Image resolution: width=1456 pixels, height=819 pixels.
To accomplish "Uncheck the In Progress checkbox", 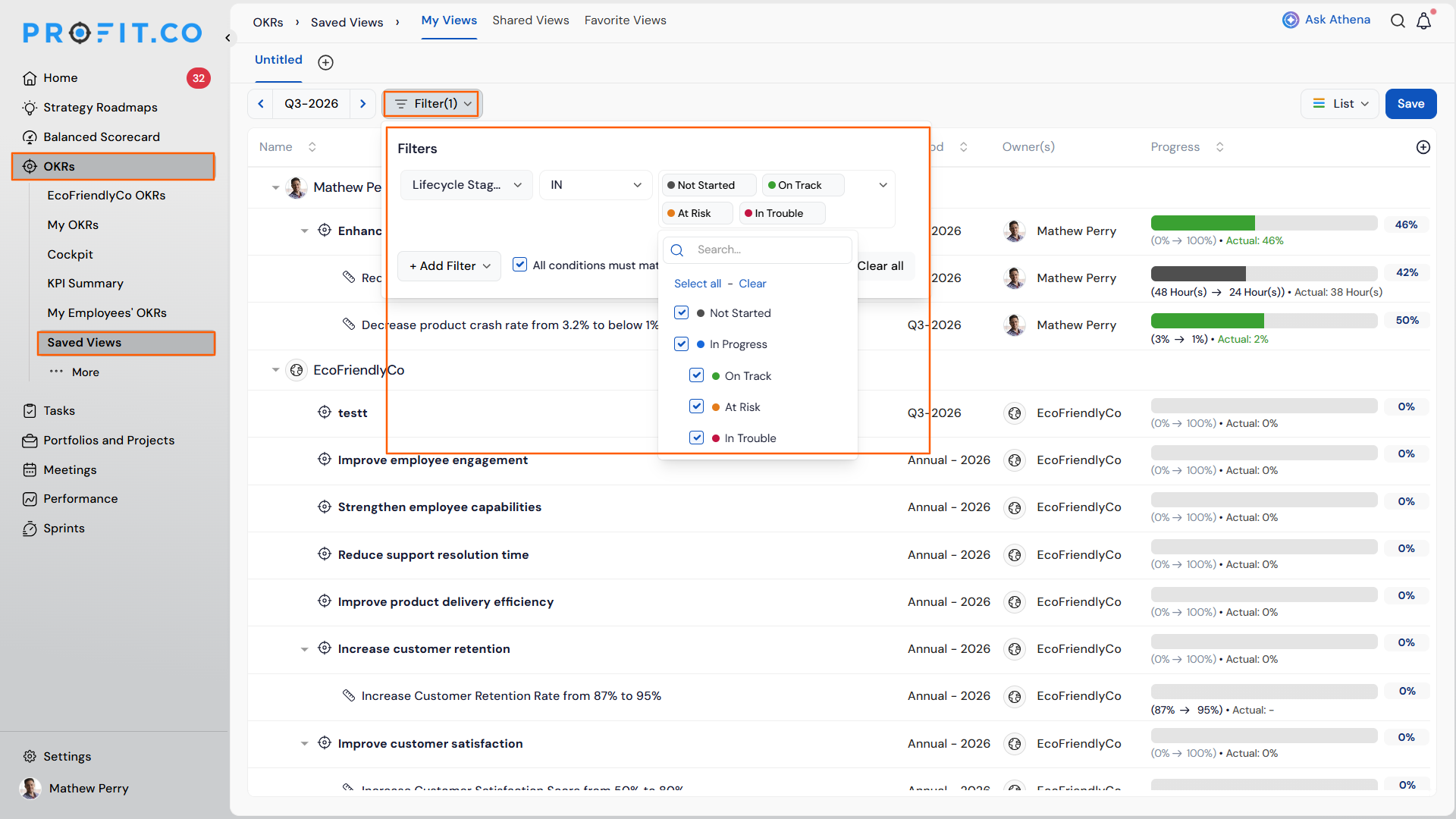I will click(x=682, y=344).
